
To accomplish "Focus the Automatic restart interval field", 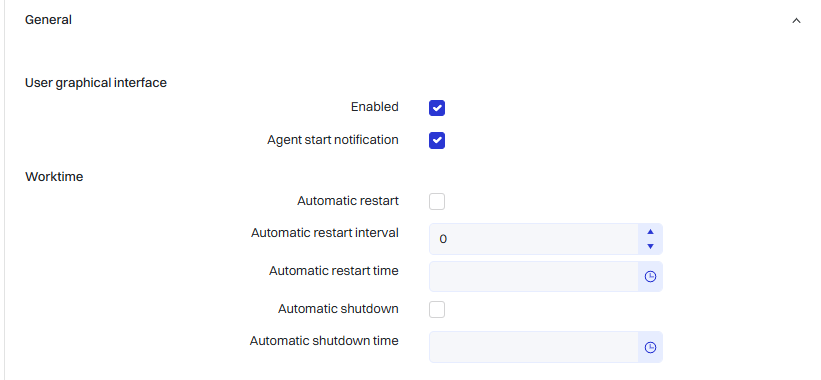I will point(534,239).
